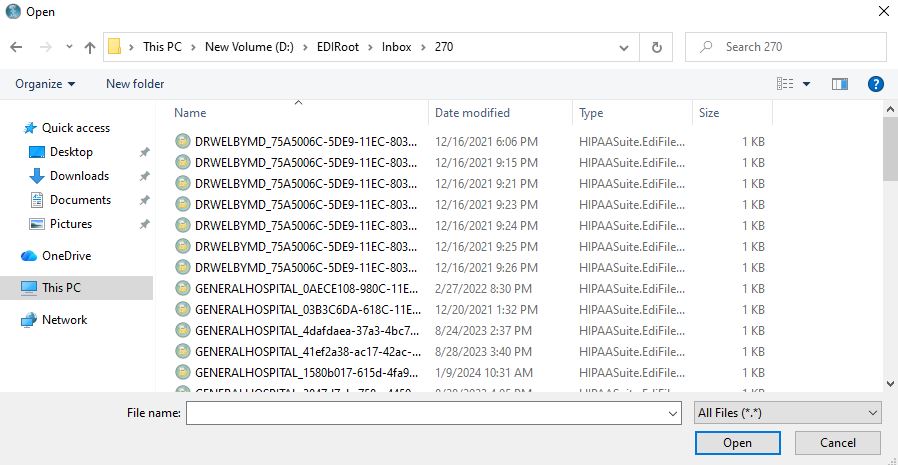The height and width of the screenshot is (465, 898).
Task: Expand previous locations address dropdown
Action: point(624,47)
